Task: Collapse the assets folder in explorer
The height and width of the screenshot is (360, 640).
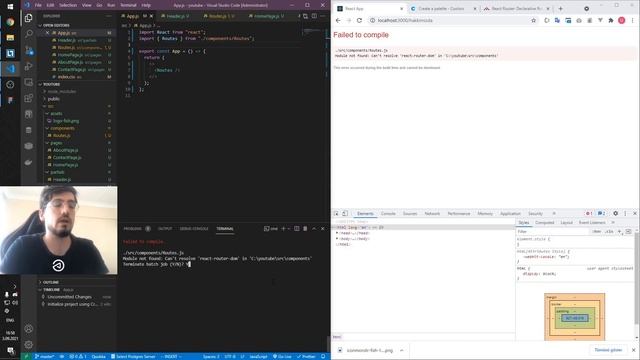Action: [56, 113]
